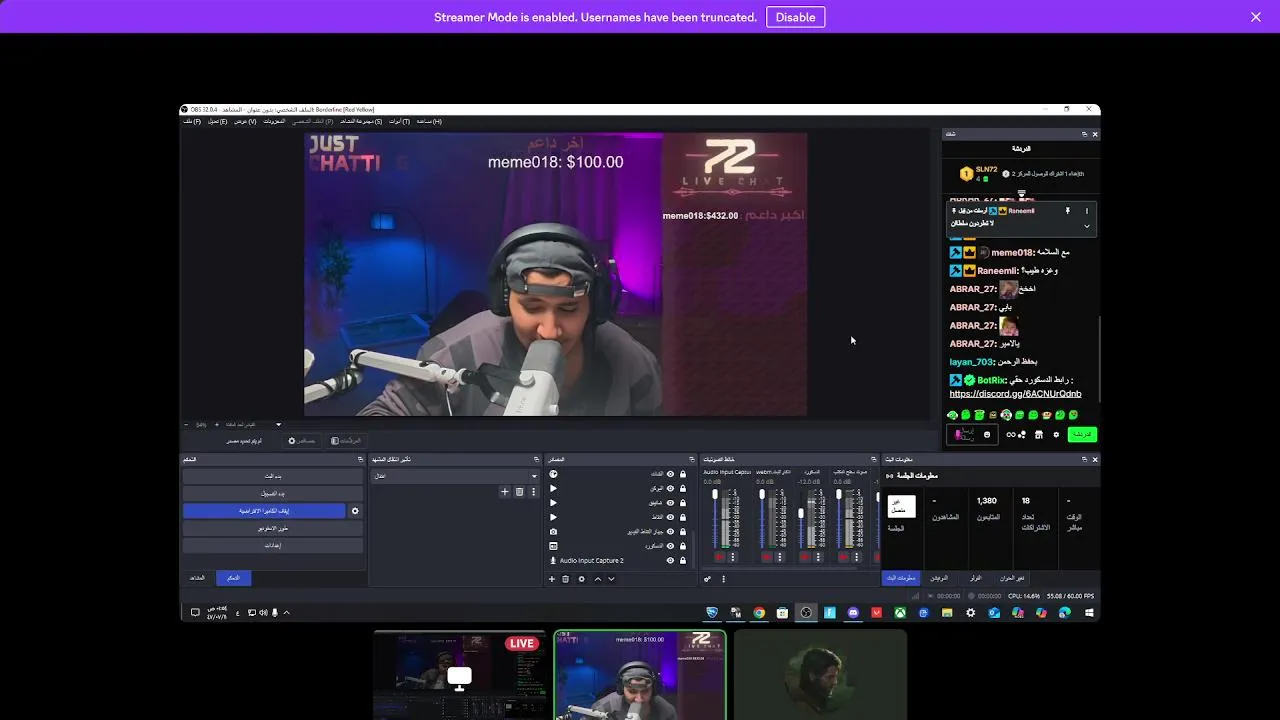Move the selected source down

611,579
